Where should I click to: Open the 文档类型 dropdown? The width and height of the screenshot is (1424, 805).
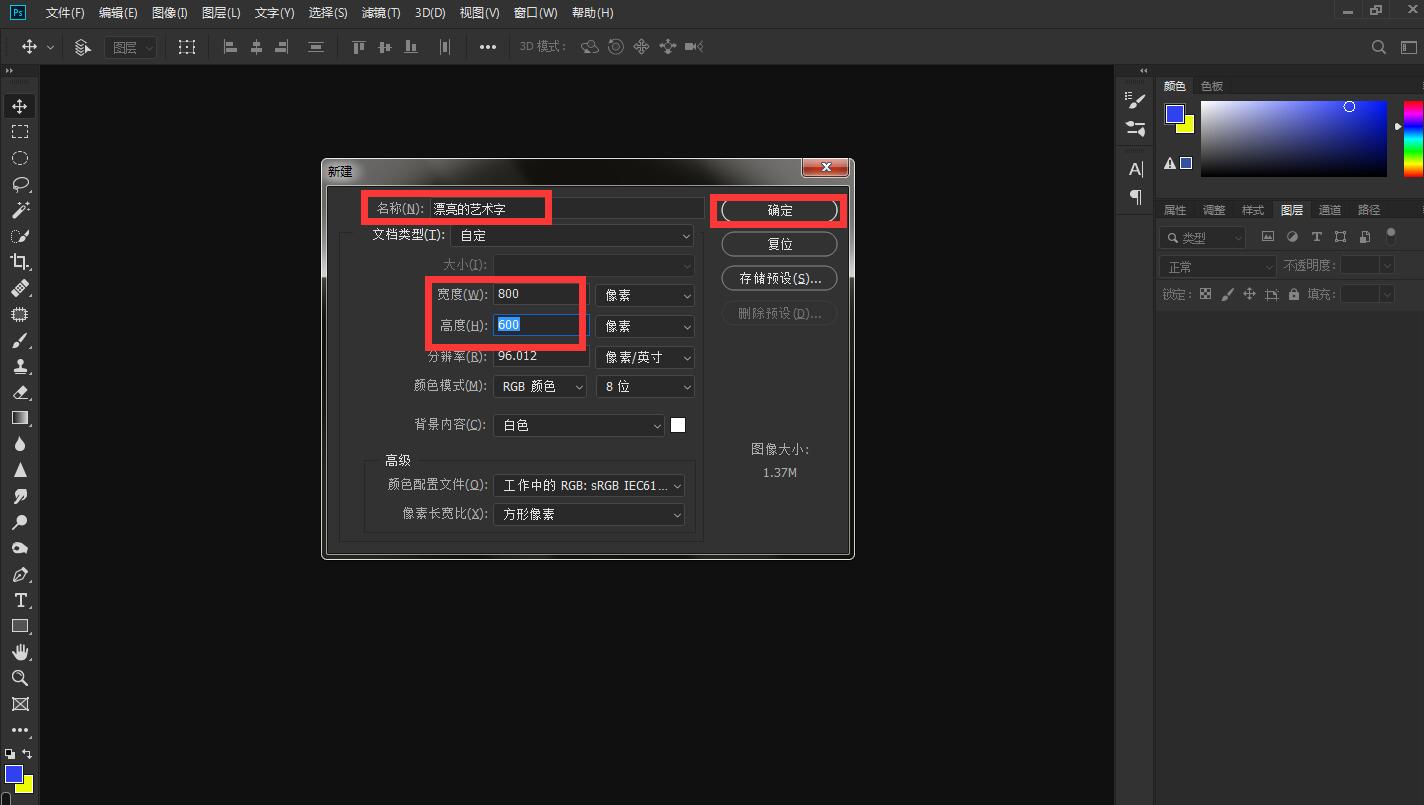tap(572, 236)
